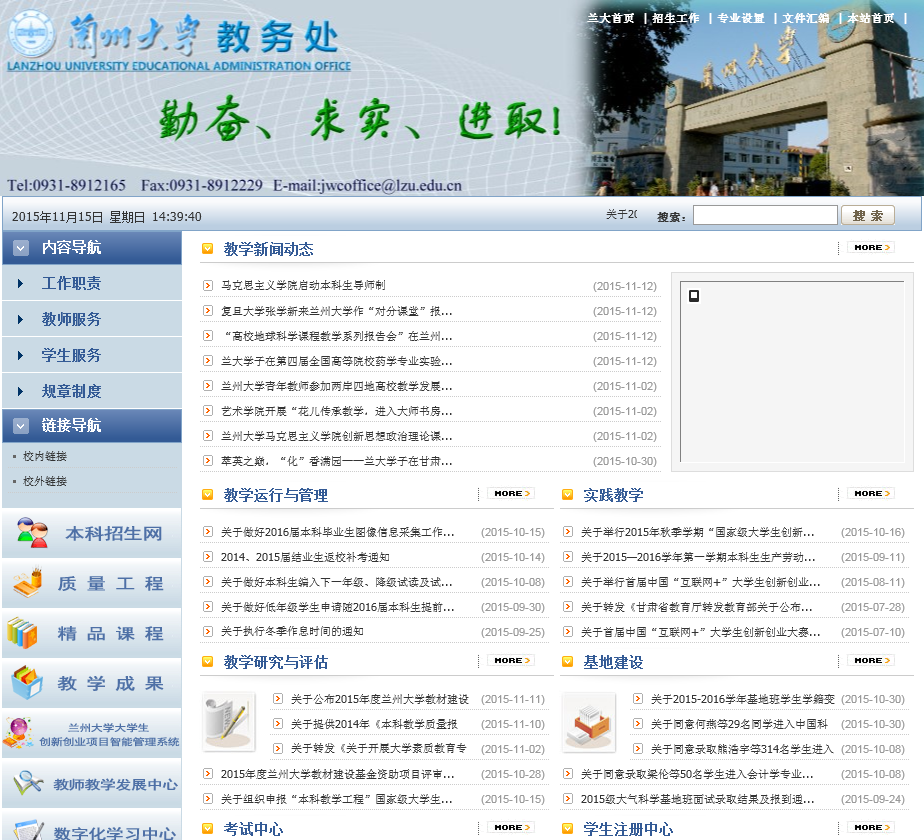Screen dimensions: 924x840
Task: Click the orange icon beside 教学运行与管理
Action: (x=207, y=494)
